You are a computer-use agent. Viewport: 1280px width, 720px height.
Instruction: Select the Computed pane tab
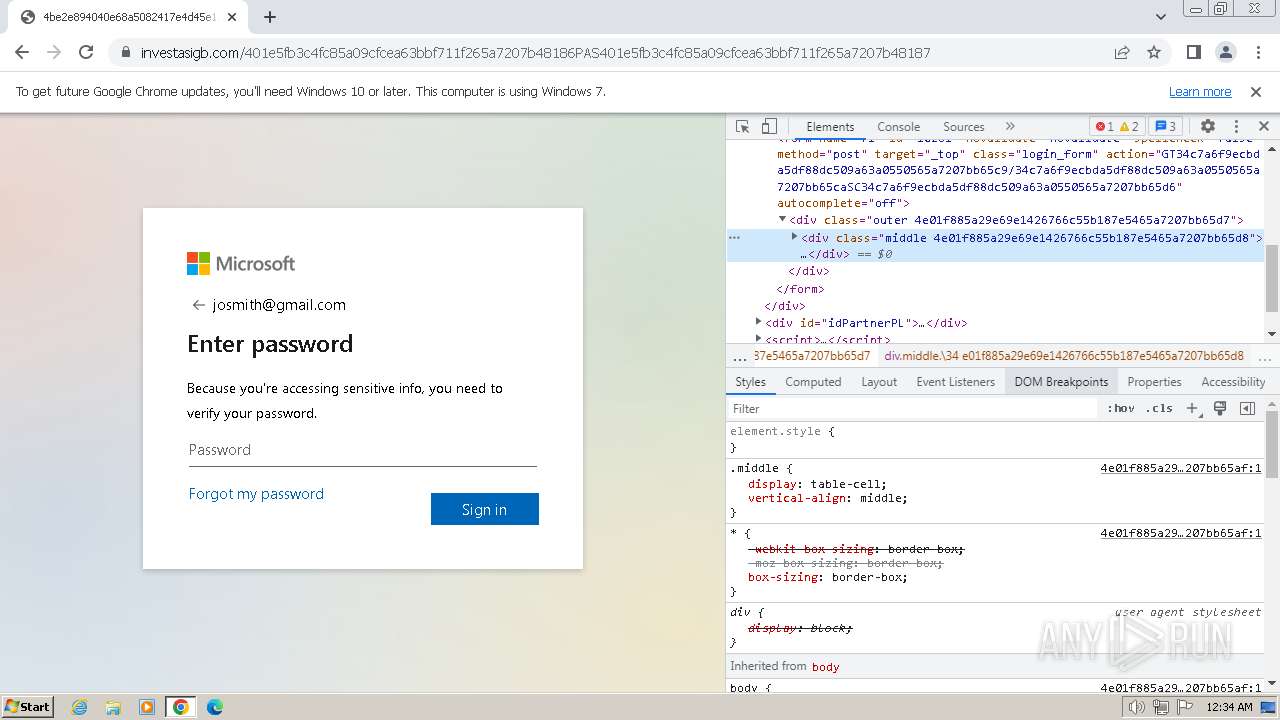click(x=813, y=381)
